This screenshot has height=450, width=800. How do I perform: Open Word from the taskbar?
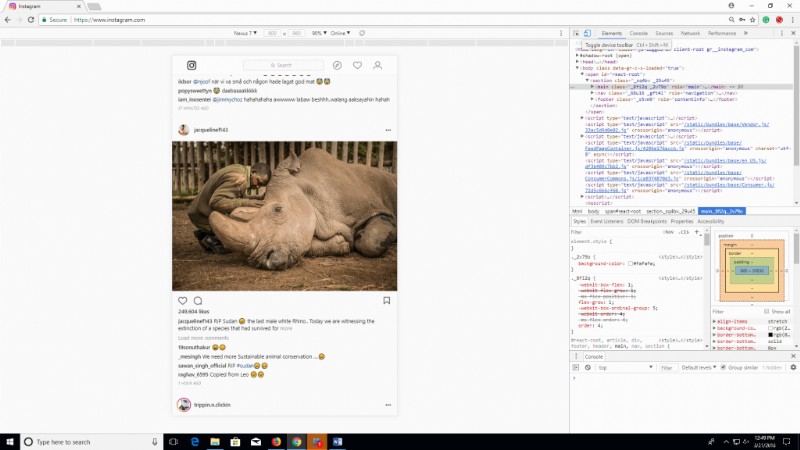coord(337,442)
